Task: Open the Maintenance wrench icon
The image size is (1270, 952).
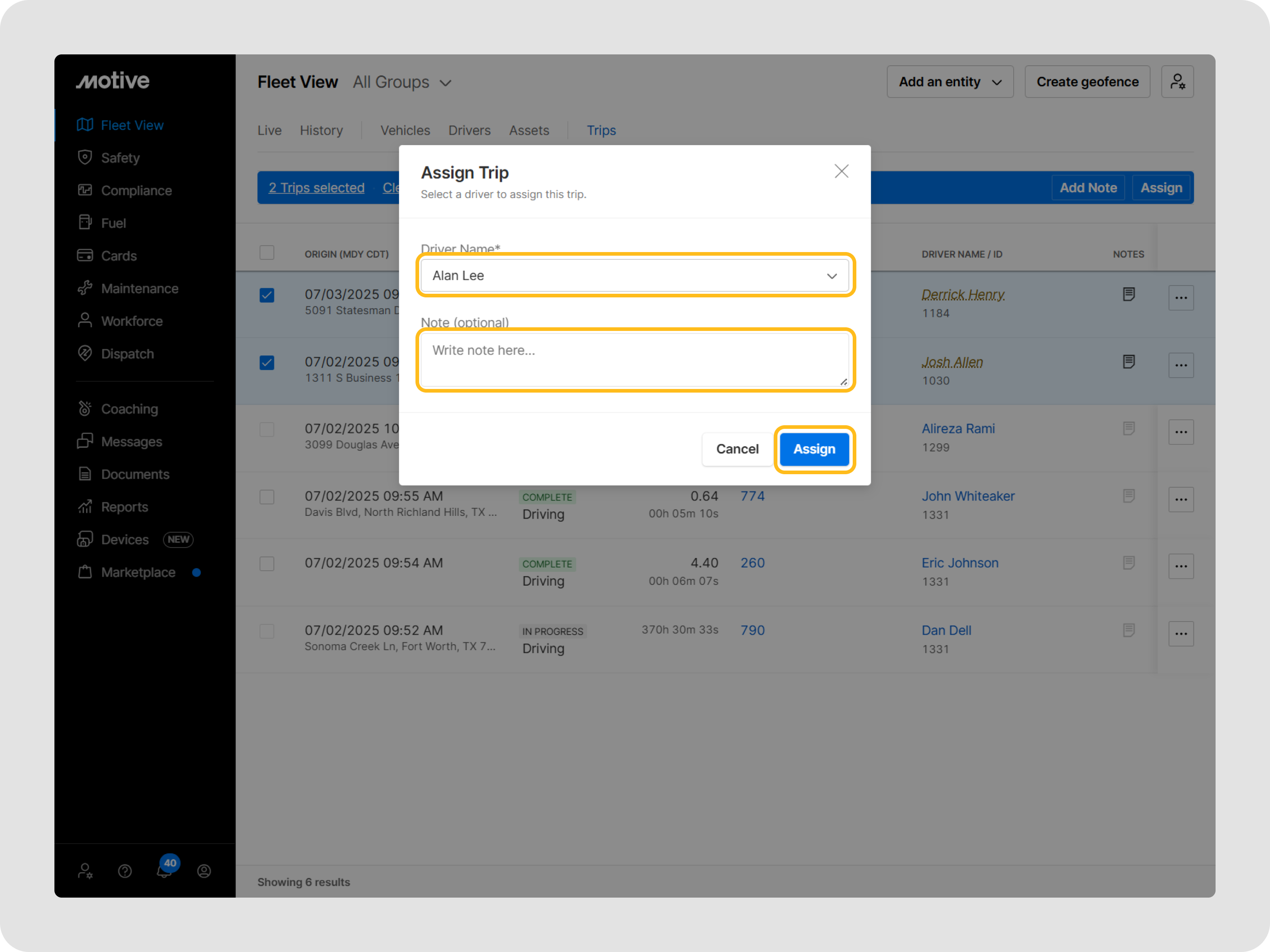Action: (x=85, y=288)
